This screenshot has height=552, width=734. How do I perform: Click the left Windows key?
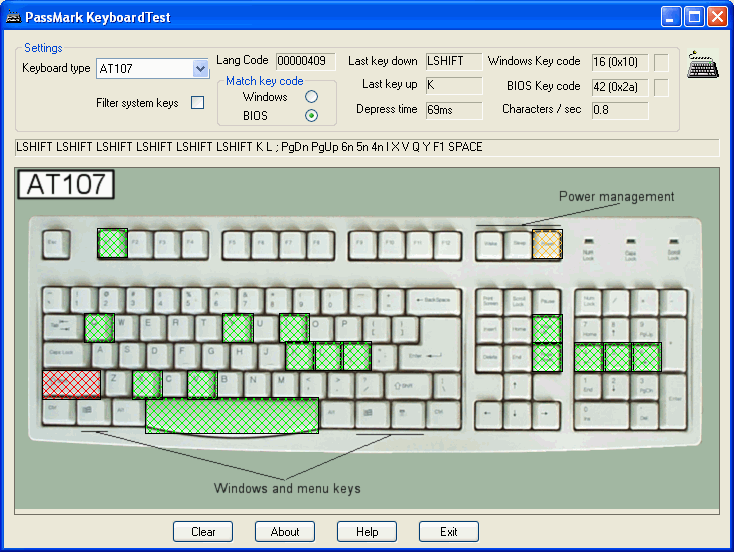click(92, 413)
